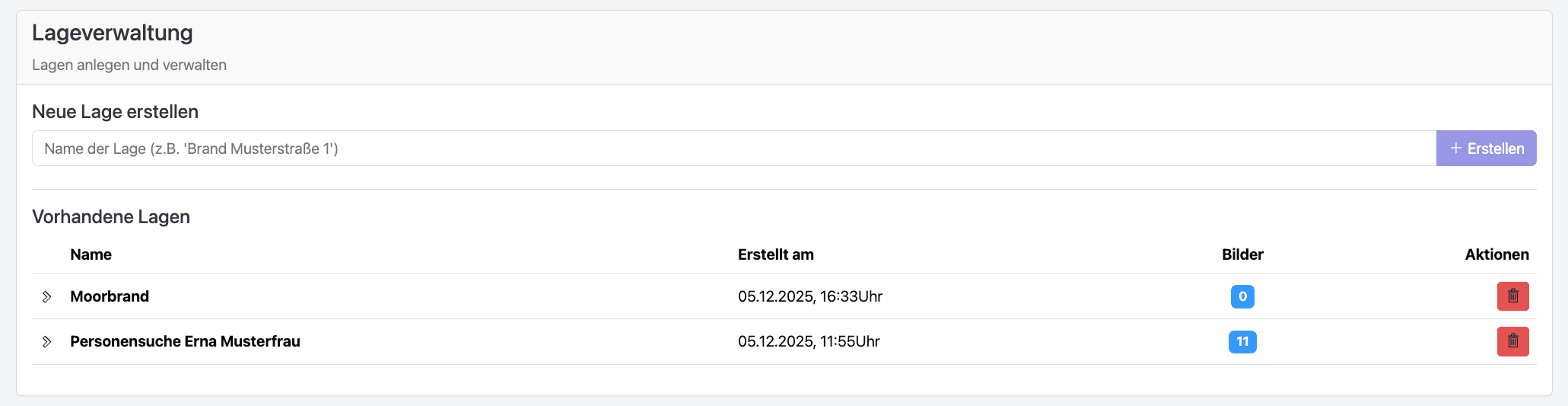
Task: Click the Bilder column header
Action: coord(1242,254)
